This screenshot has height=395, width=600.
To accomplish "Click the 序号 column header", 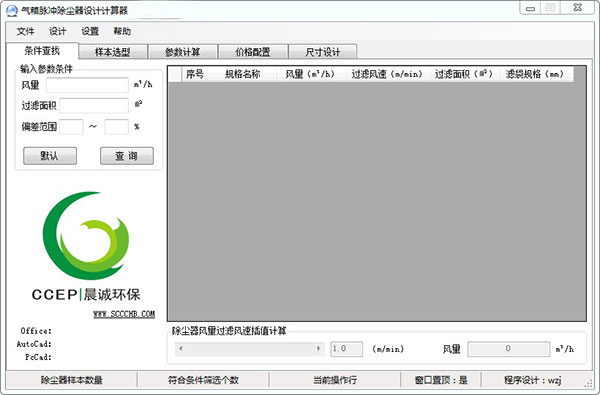I will pyautogui.click(x=194, y=74).
